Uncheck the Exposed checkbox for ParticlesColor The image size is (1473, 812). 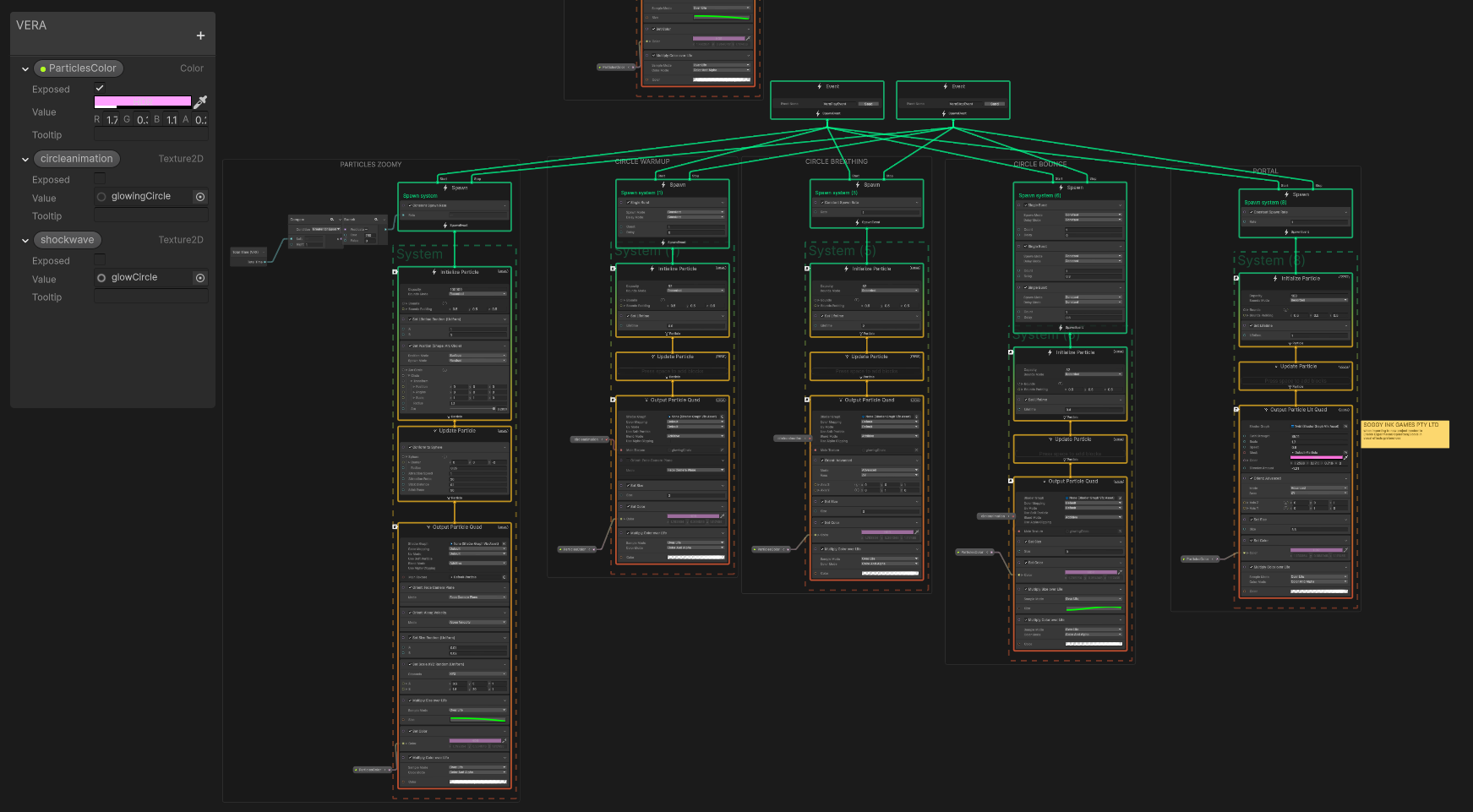click(101, 89)
